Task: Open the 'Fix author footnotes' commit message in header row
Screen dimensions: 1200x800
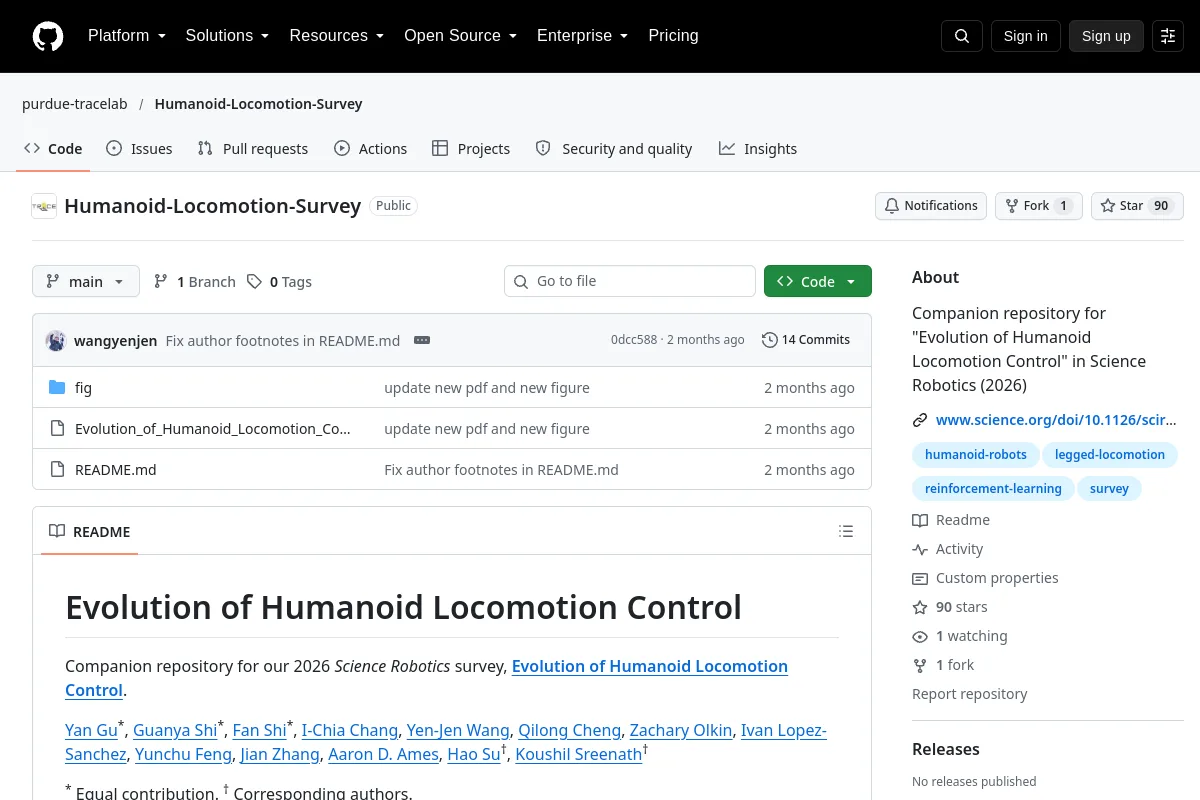Action: click(x=283, y=341)
